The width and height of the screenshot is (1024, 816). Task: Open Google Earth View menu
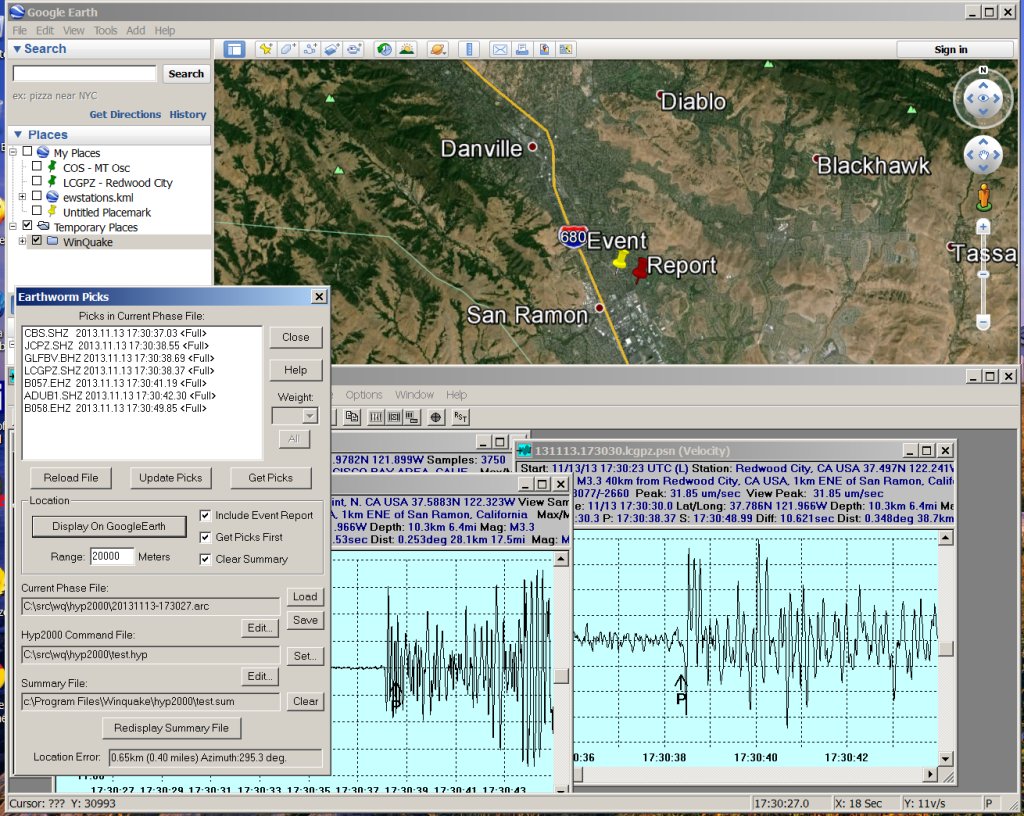(73, 31)
